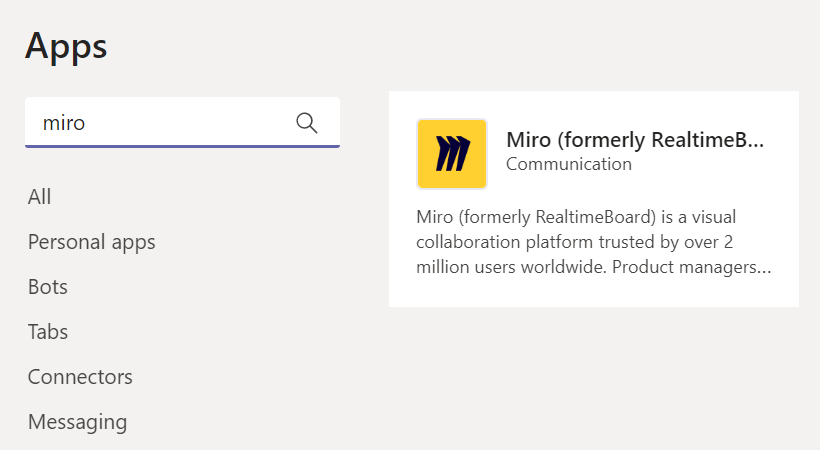Show the Tabs apps category
Image resolution: width=820 pixels, height=450 pixels.
coord(48,332)
